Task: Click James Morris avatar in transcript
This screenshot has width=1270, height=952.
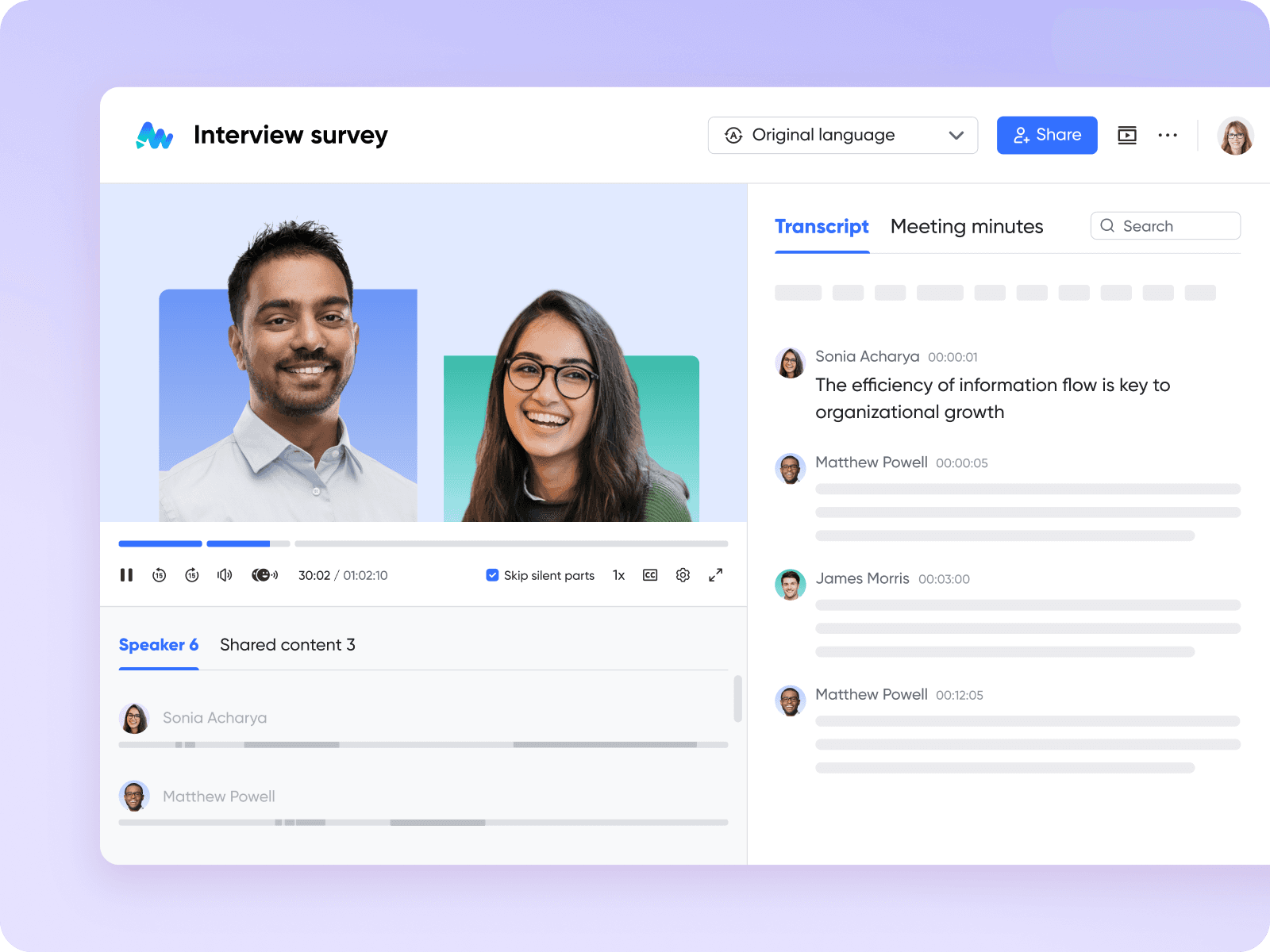Action: coord(790,585)
